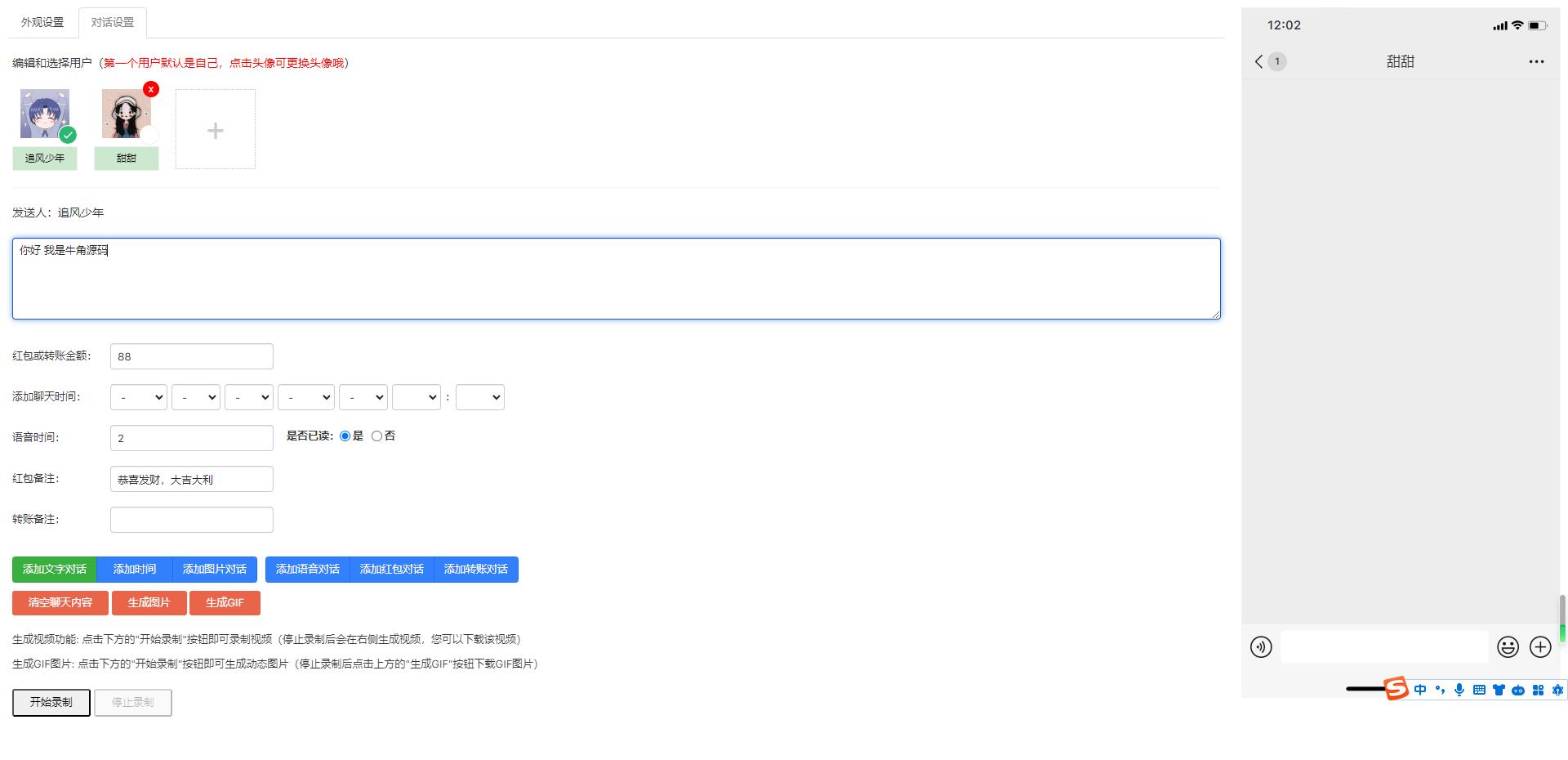
Task: Click the preview panel vertical scrollbar
Action: 1562,619
